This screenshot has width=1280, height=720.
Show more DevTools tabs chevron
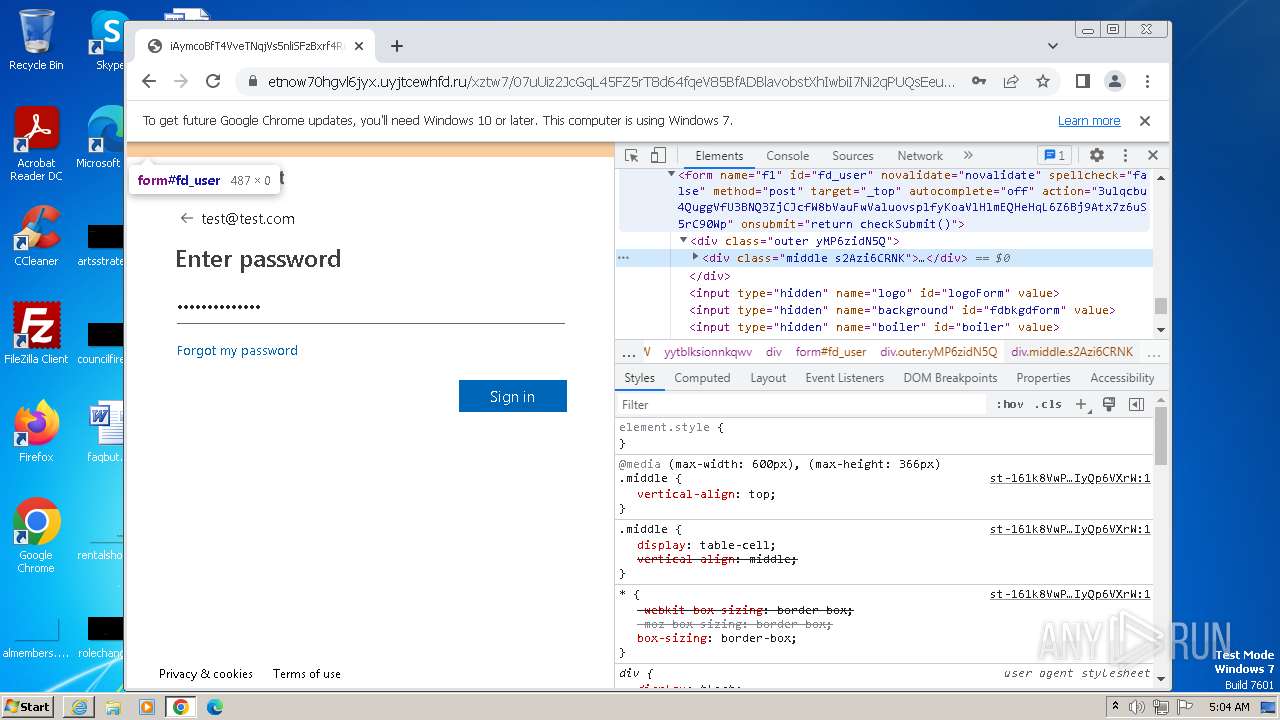click(x=968, y=155)
